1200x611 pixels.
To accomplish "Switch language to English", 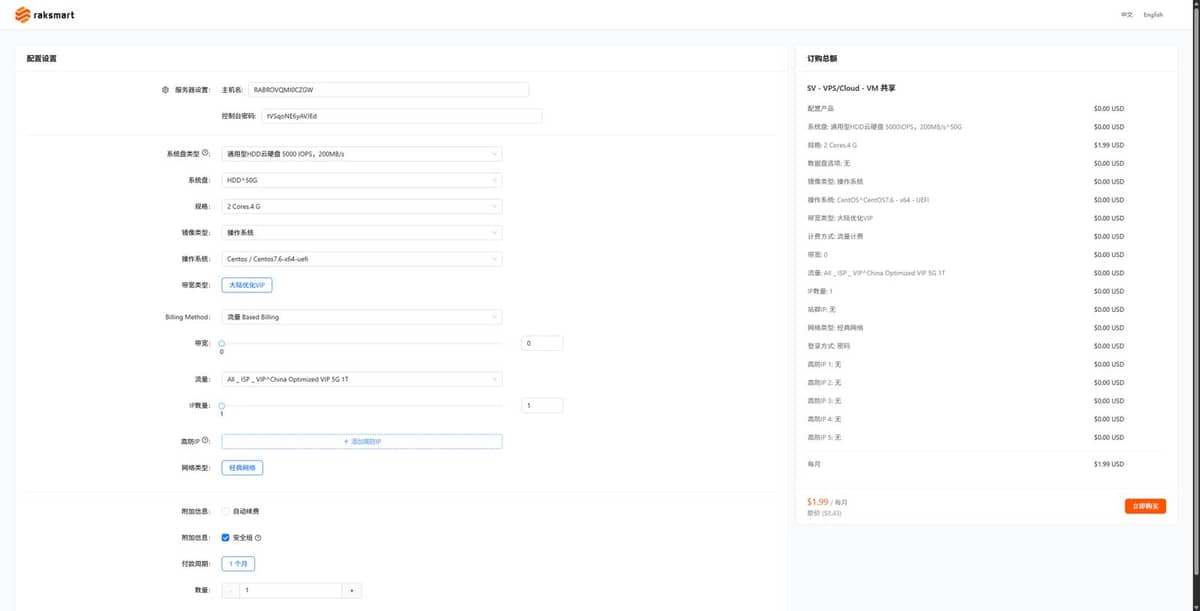I will (x=1153, y=15).
